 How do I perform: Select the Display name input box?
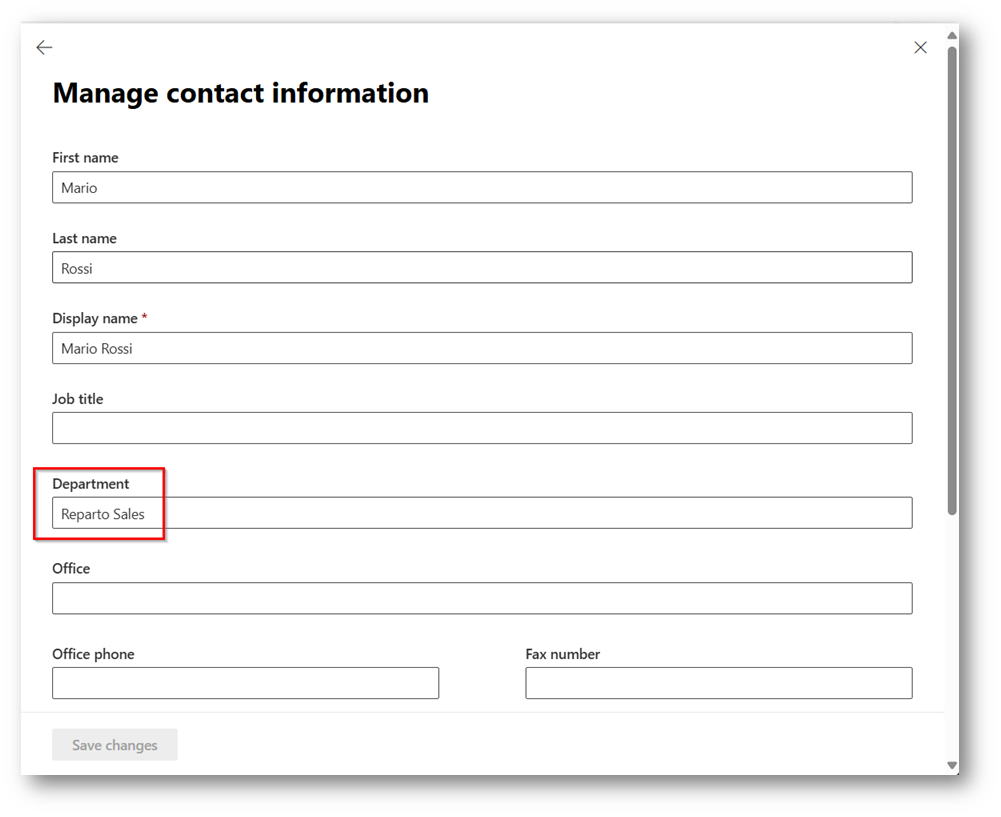point(481,348)
